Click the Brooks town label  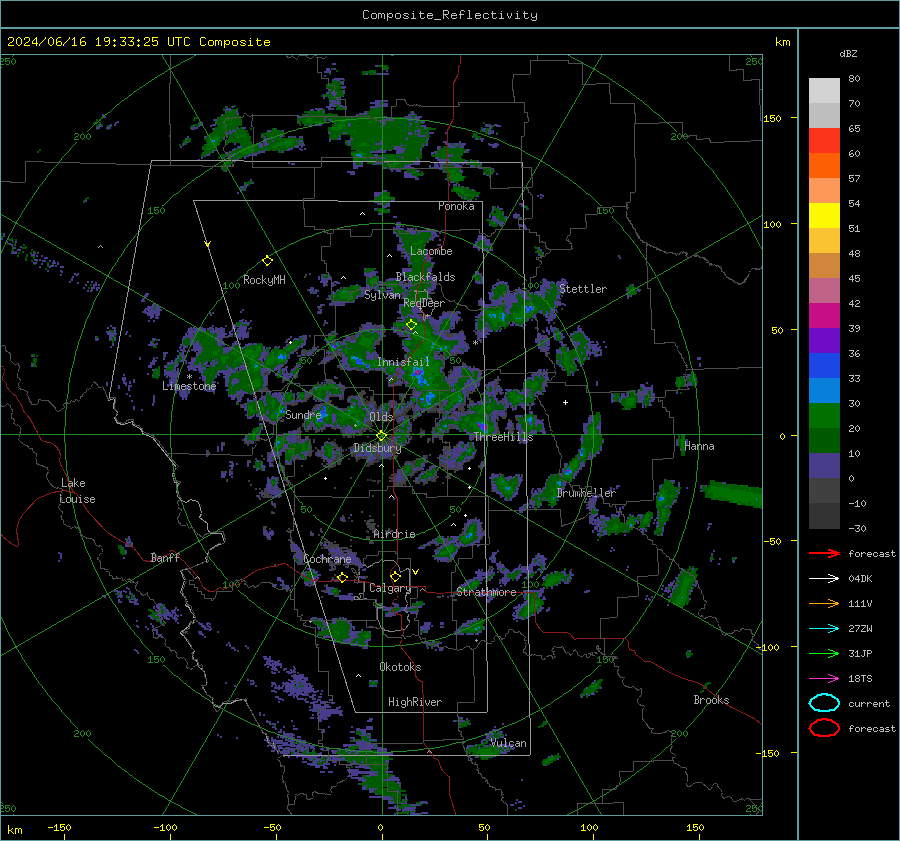711,700
